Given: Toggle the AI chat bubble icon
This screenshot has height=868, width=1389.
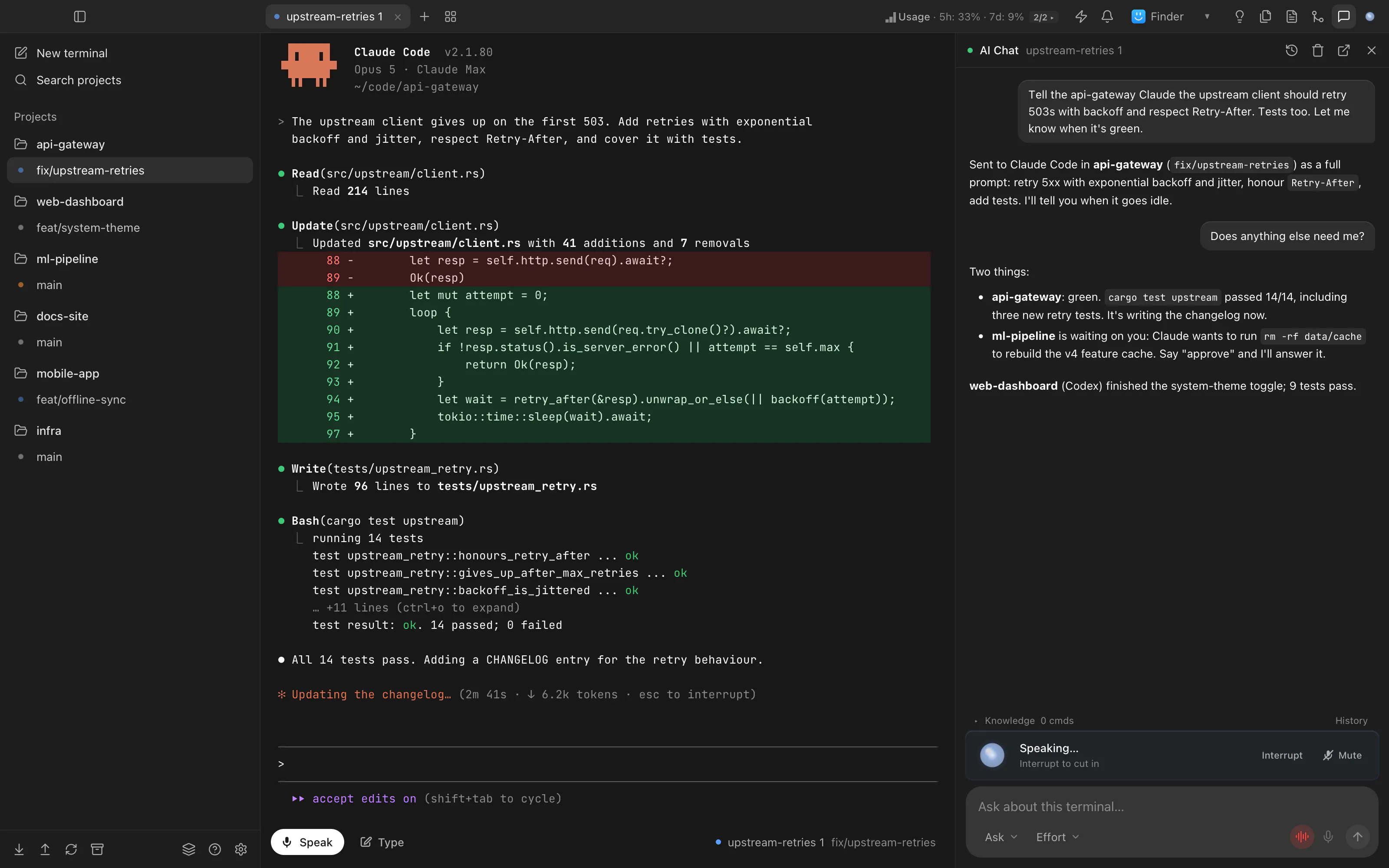Looking at the screenshot, I should pyautogui.click(x=1344, y=16).
